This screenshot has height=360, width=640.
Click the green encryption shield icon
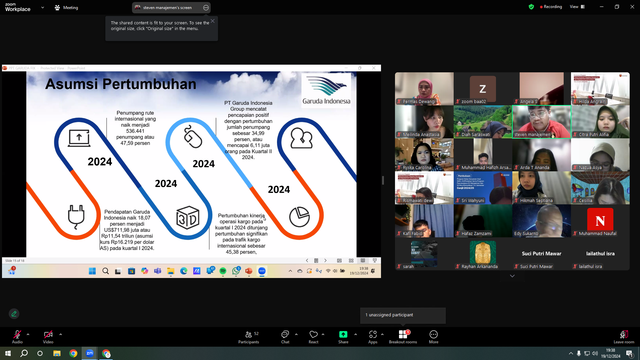click(x=531, y=7)
